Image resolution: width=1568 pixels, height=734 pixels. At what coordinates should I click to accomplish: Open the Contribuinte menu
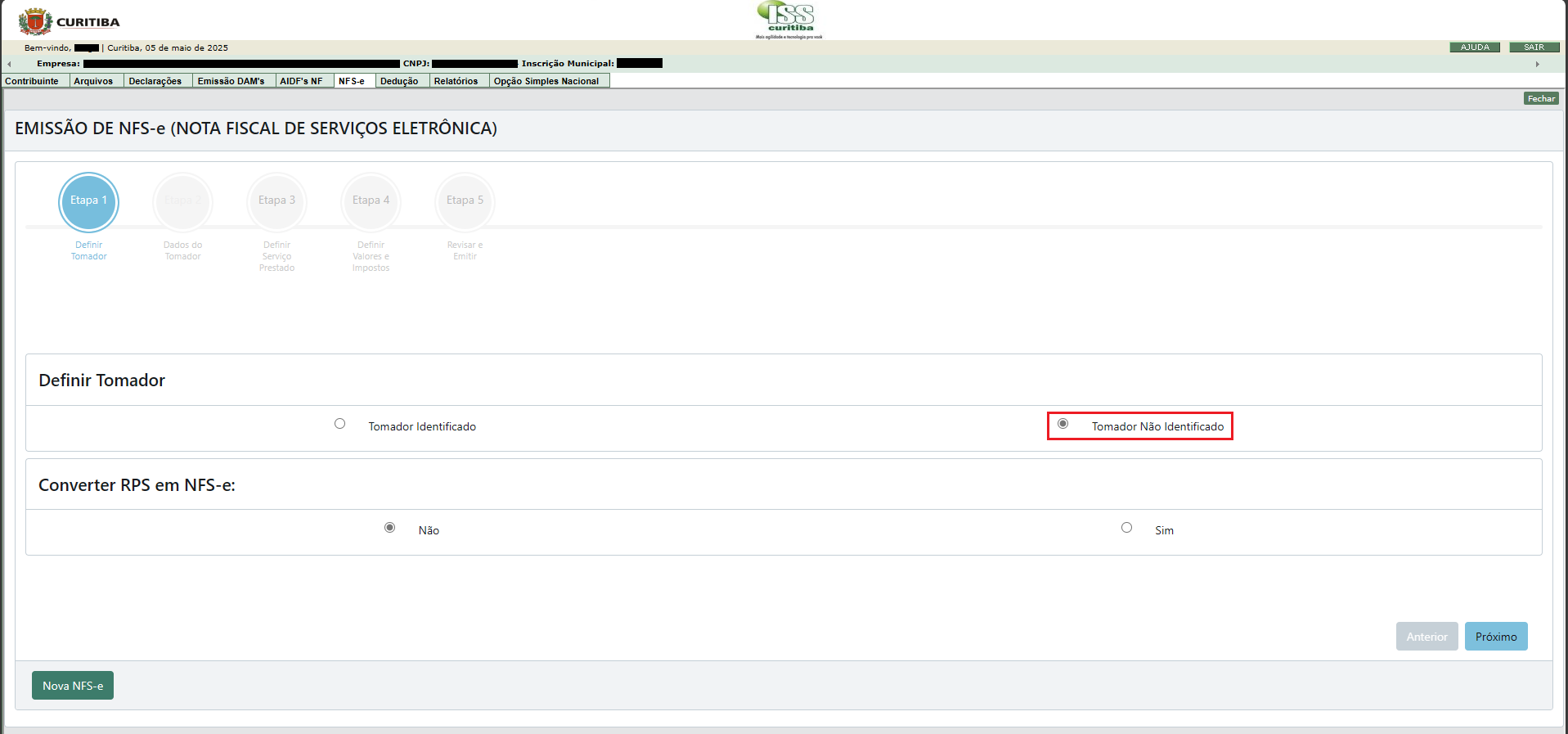click(32, 81)
